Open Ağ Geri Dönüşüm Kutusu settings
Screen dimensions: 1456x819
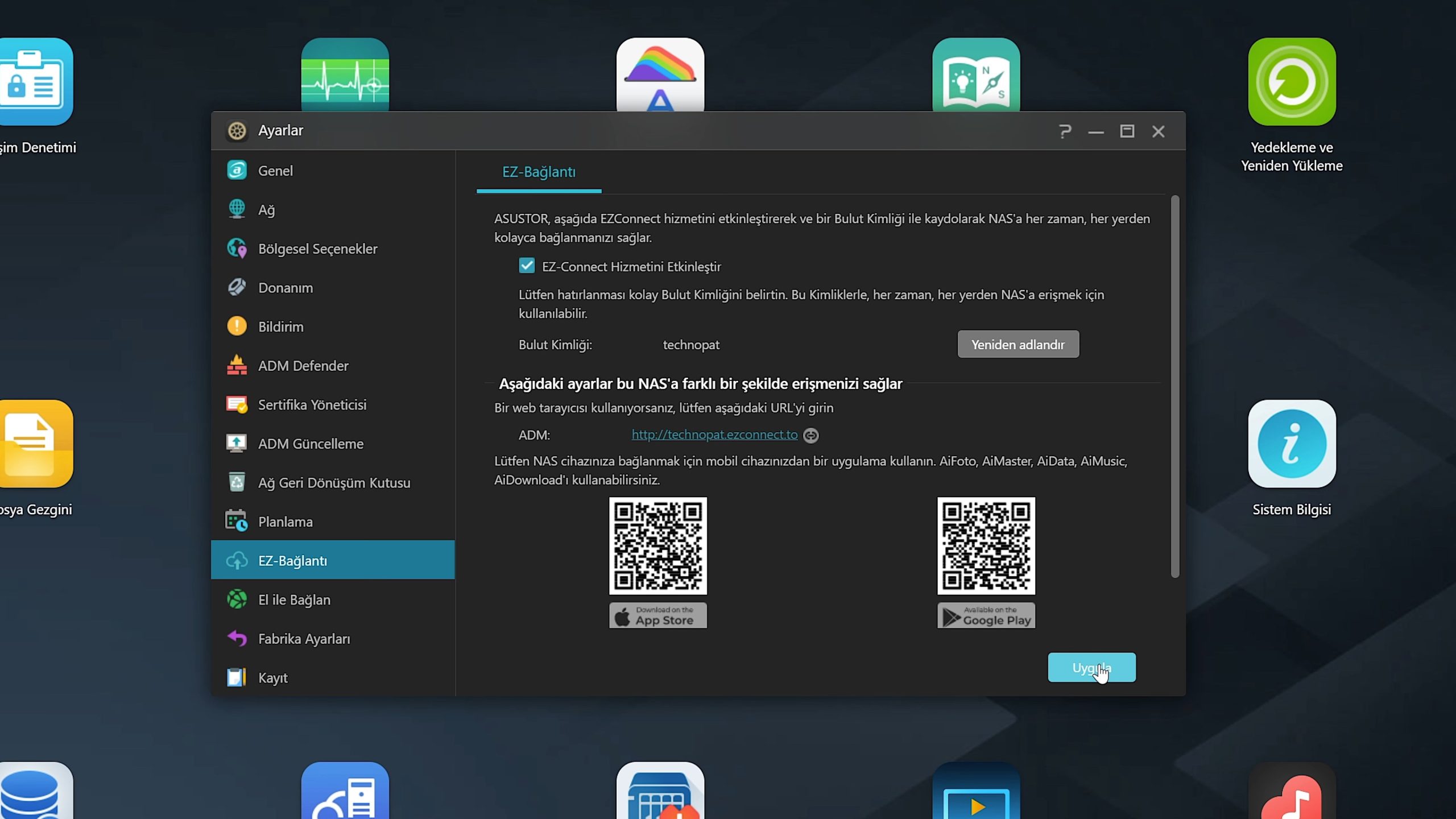click(333, 482)
